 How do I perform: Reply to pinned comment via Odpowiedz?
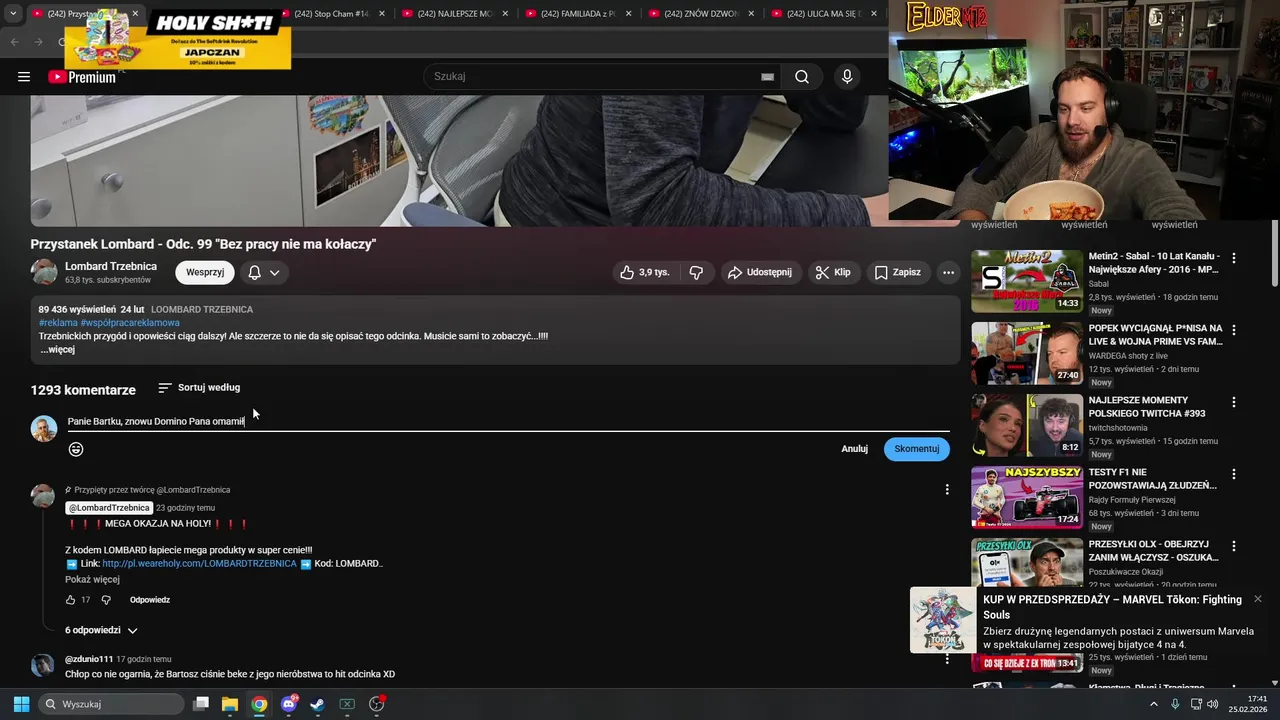(150, 600)
